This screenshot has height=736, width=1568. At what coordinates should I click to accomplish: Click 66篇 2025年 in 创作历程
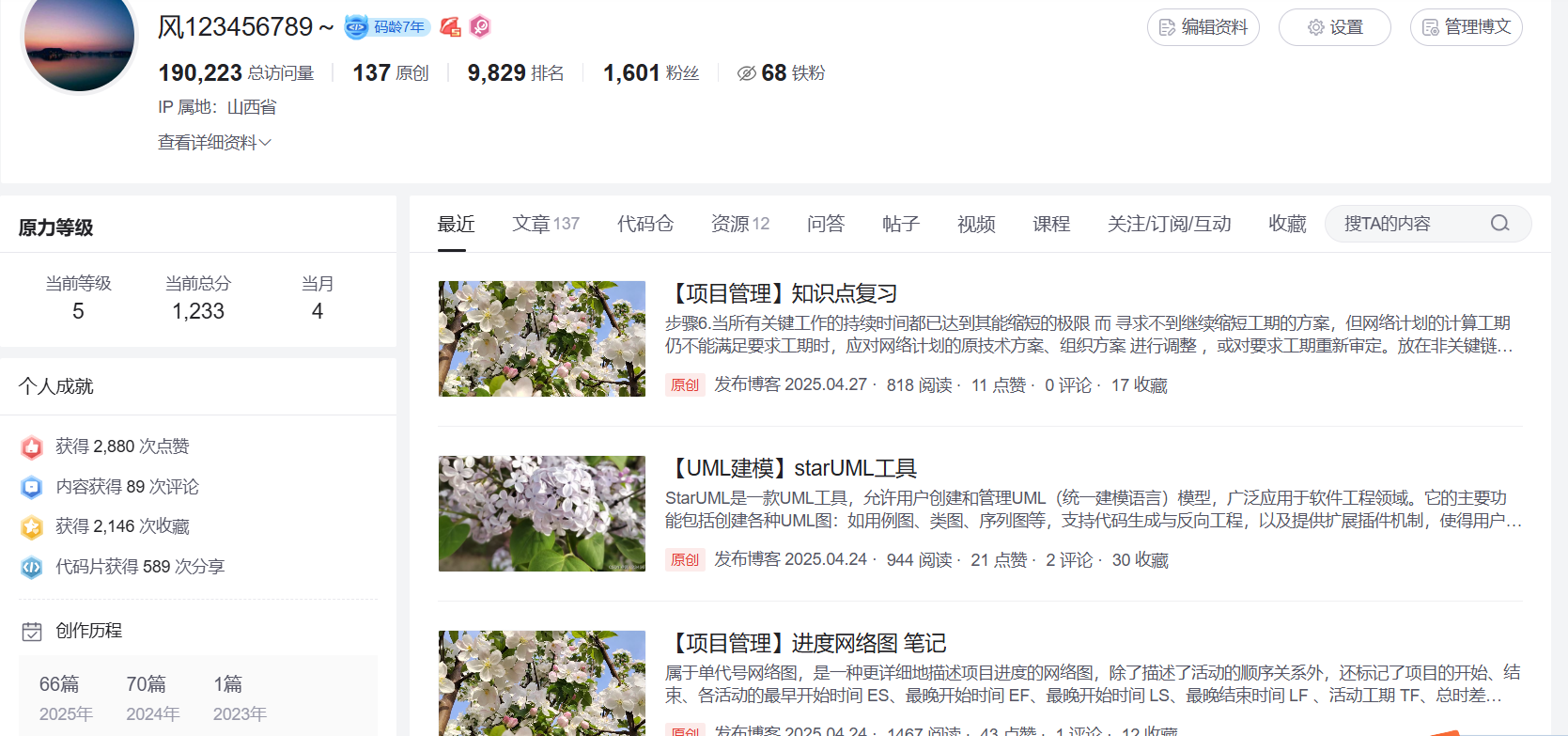point(66,698)
